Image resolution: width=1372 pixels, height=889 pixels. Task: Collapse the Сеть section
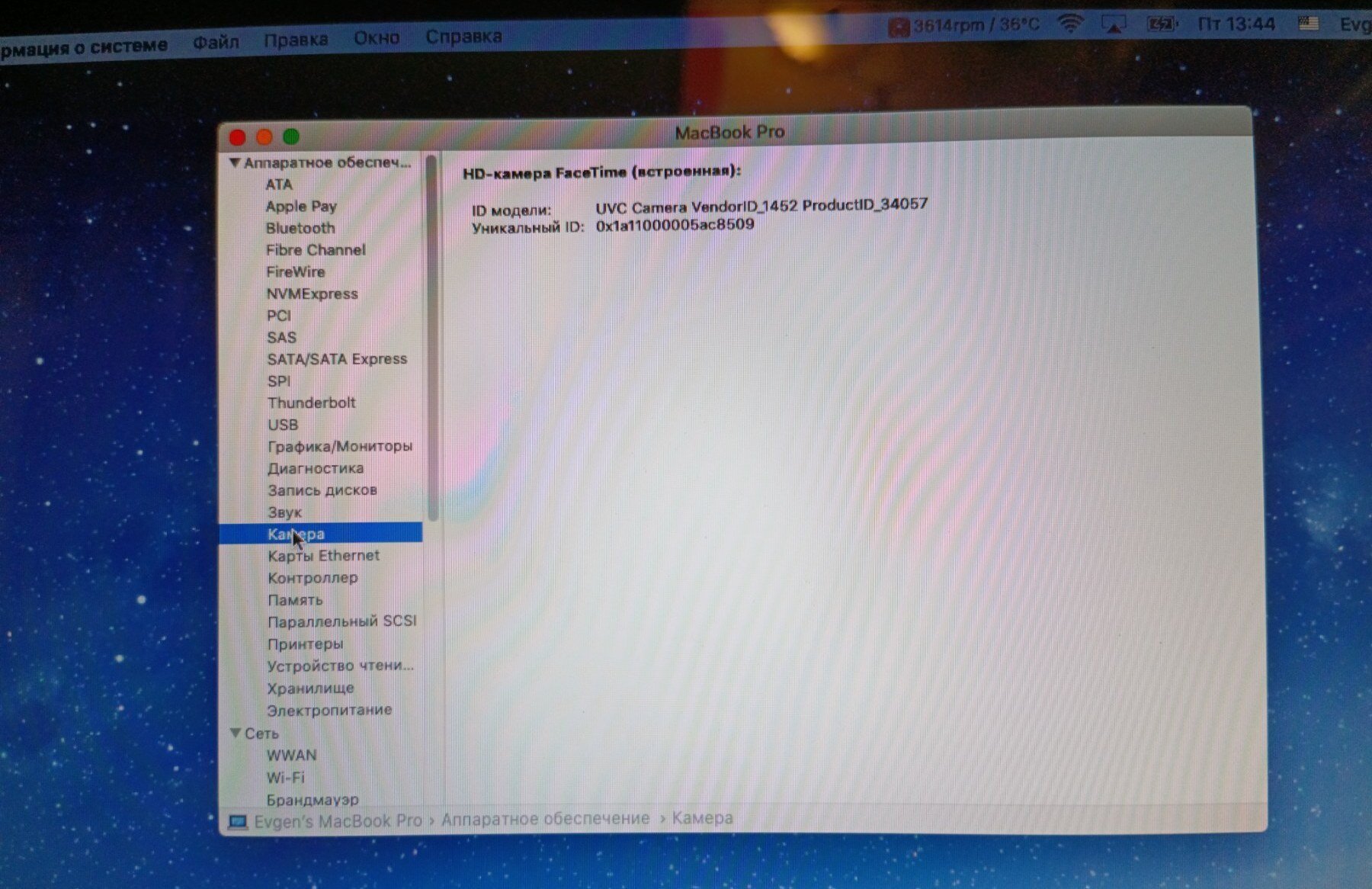tap(236, 733)
